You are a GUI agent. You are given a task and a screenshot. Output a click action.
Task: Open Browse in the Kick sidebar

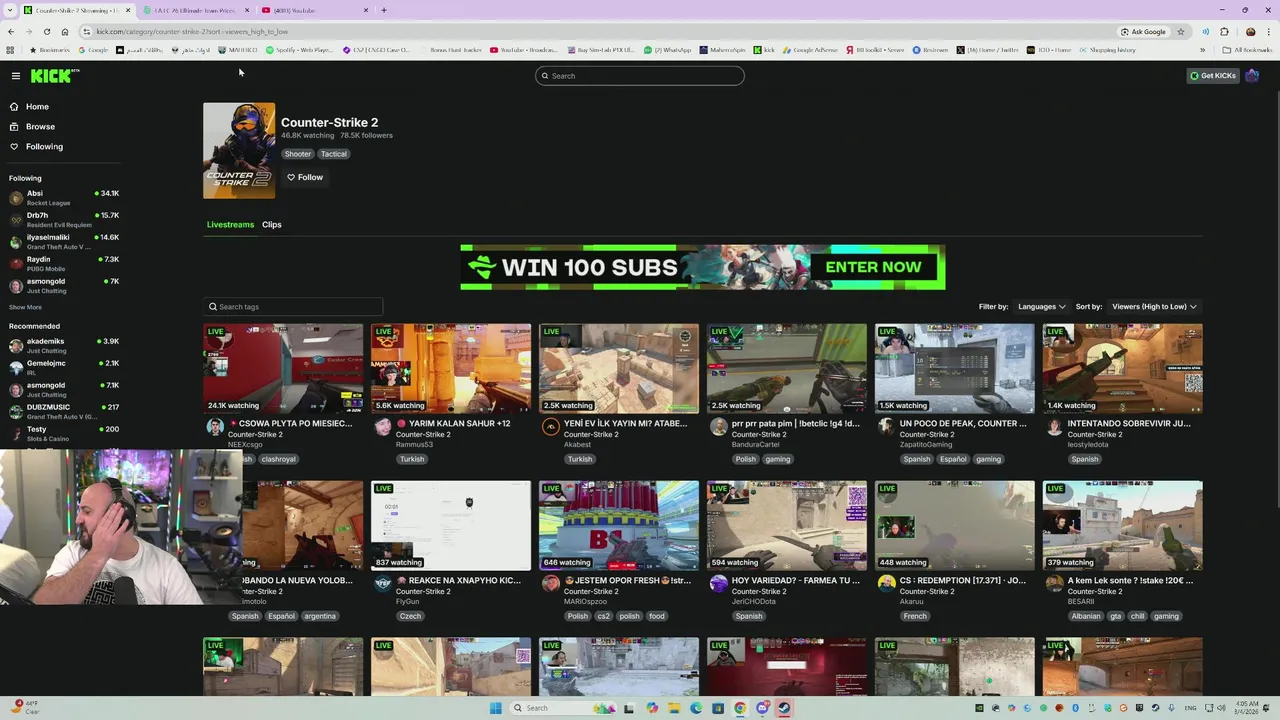pyautogui.click(x=40, y=126)
